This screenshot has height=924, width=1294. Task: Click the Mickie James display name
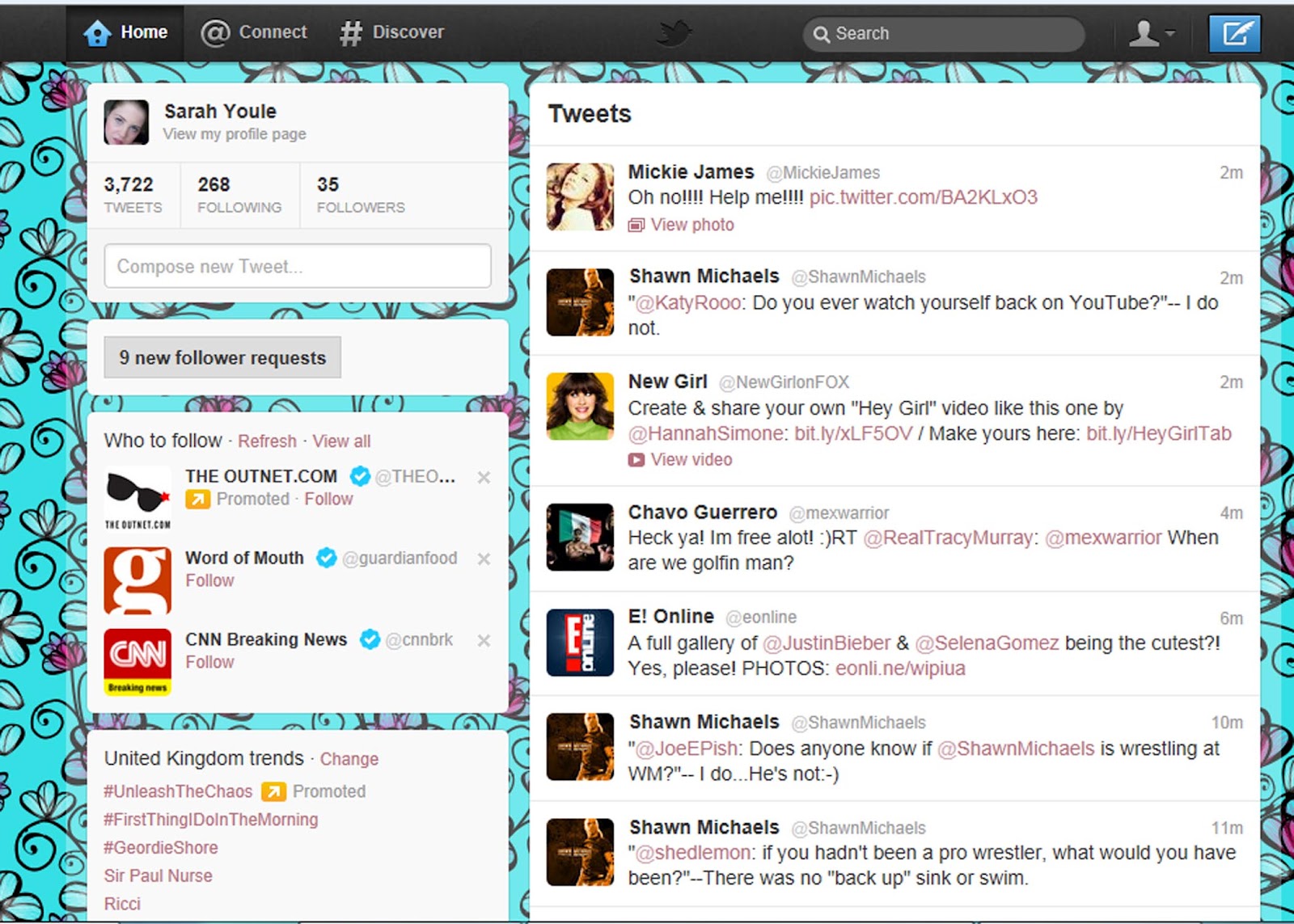[x=691, y=172]
